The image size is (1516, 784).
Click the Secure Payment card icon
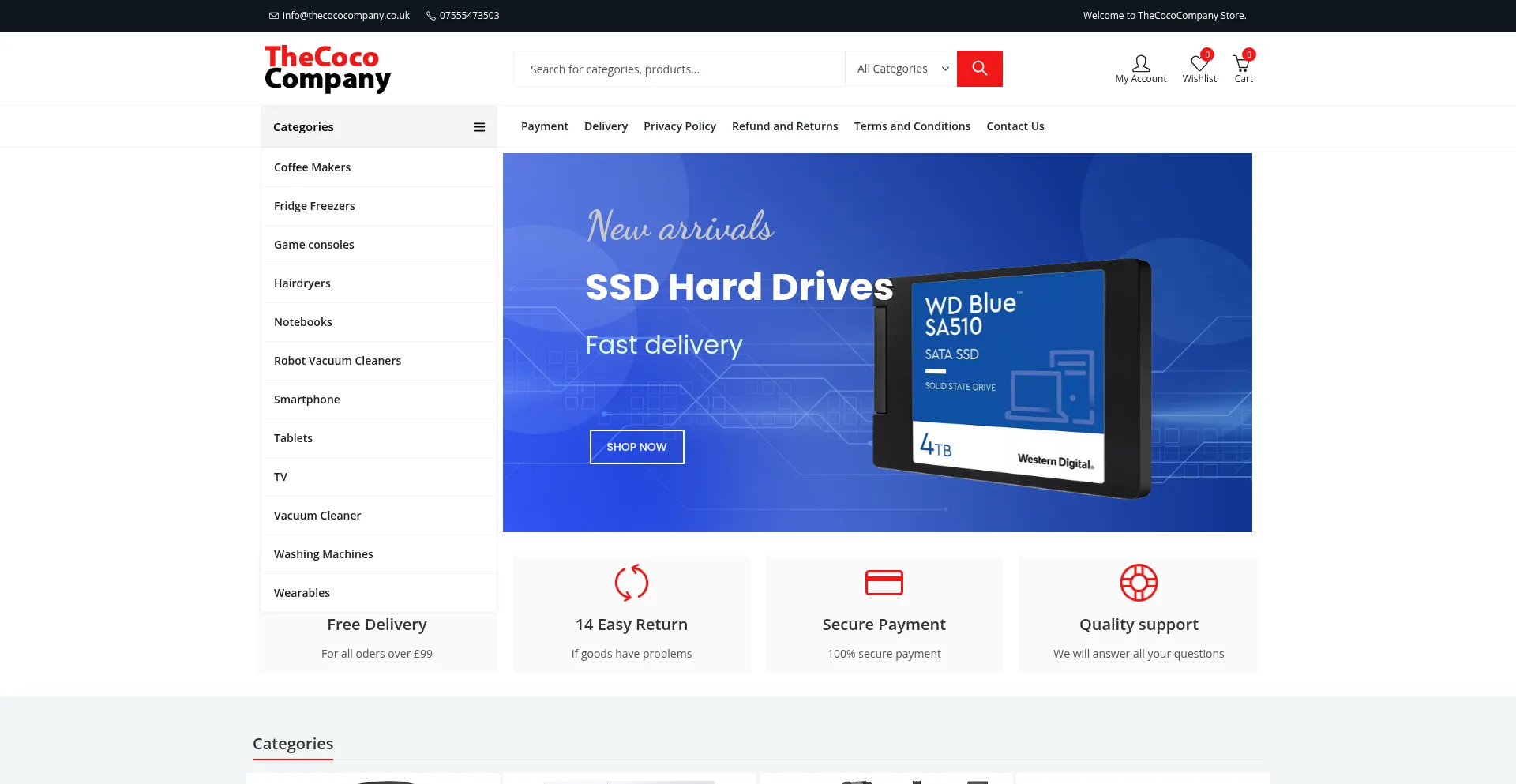coord(884,583)
